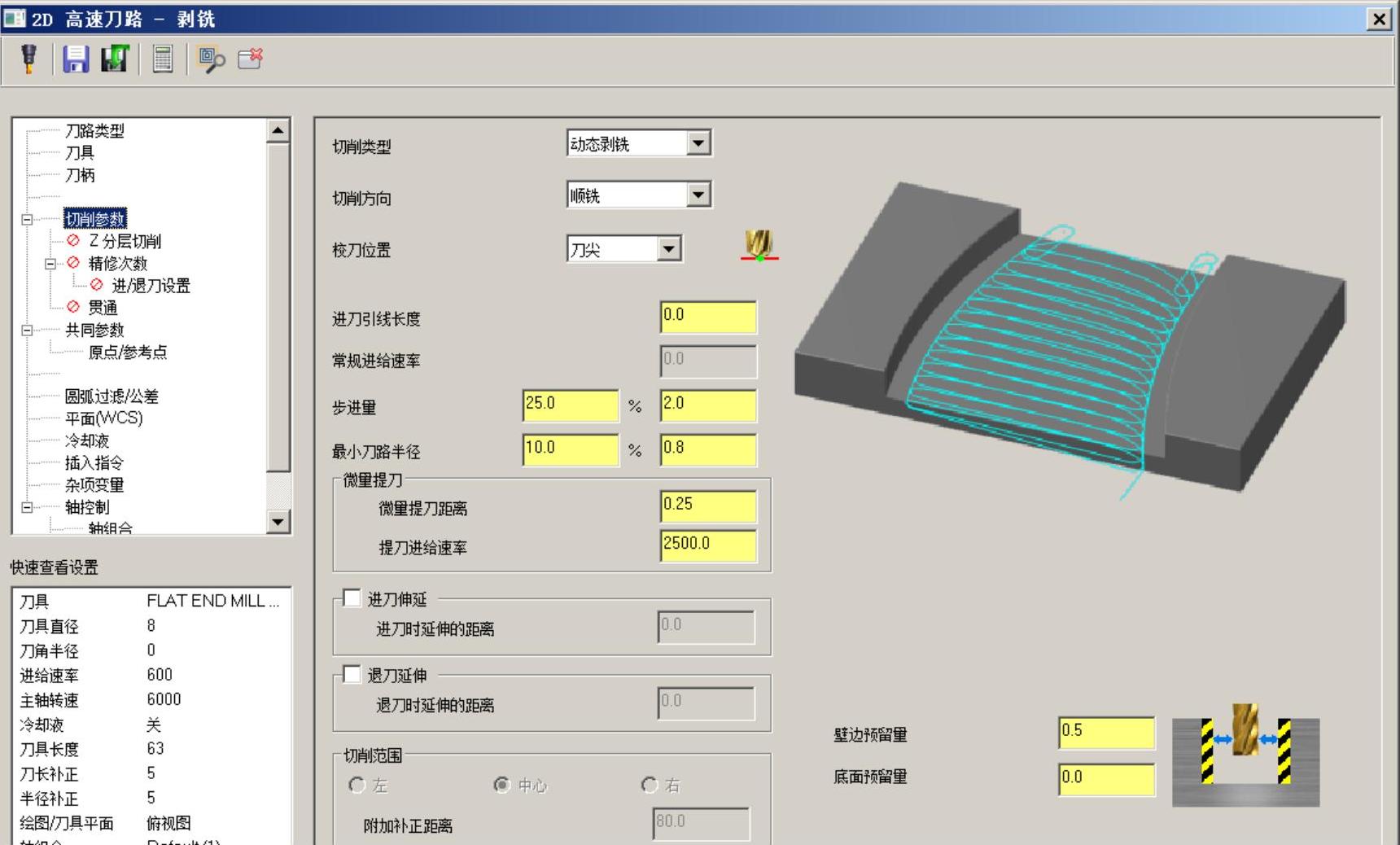Image resolution: width=1400 pixels, height=845 pixels.
Task: Enable the 进刀伸延 checkbox
Action: click(352, 599)
